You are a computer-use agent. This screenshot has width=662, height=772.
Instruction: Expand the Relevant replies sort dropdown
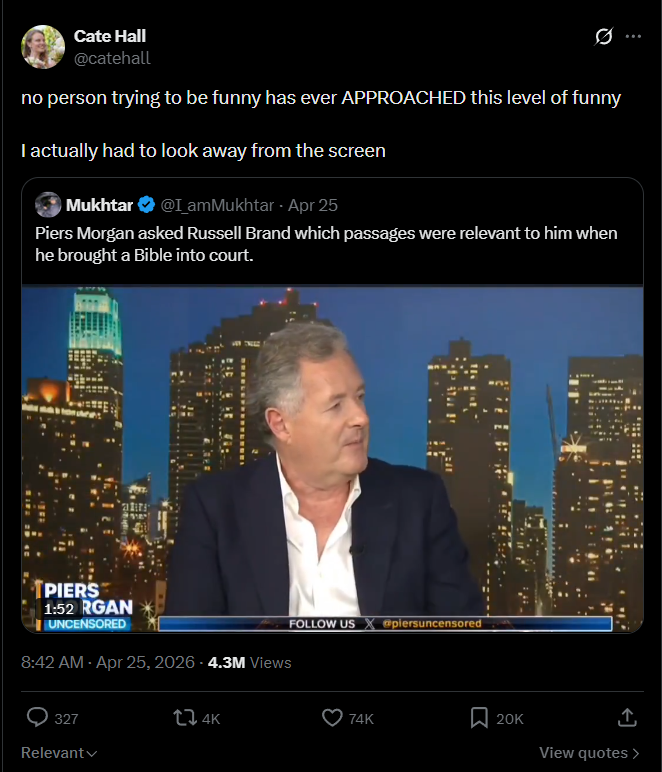(59, 753)
